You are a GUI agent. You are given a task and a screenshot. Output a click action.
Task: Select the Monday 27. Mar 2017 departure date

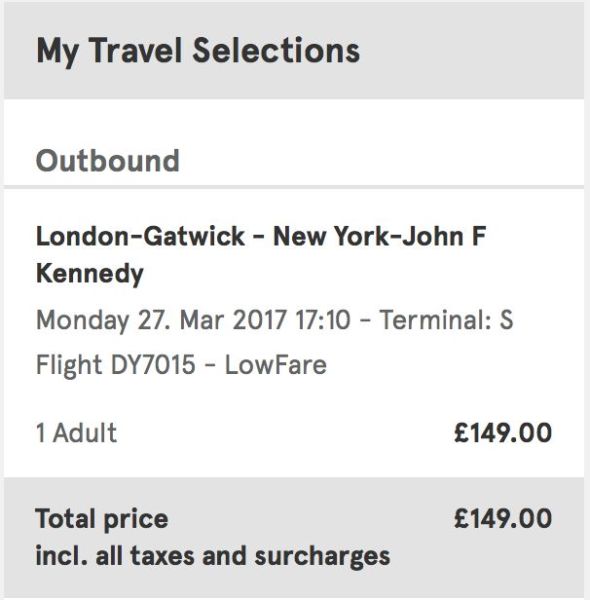click(x=161, y=321)
